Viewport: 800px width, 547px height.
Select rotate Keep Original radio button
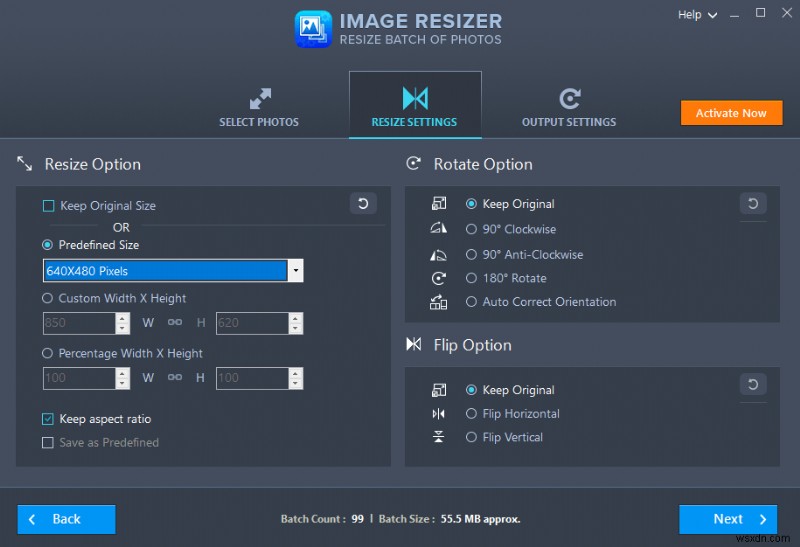471,204
